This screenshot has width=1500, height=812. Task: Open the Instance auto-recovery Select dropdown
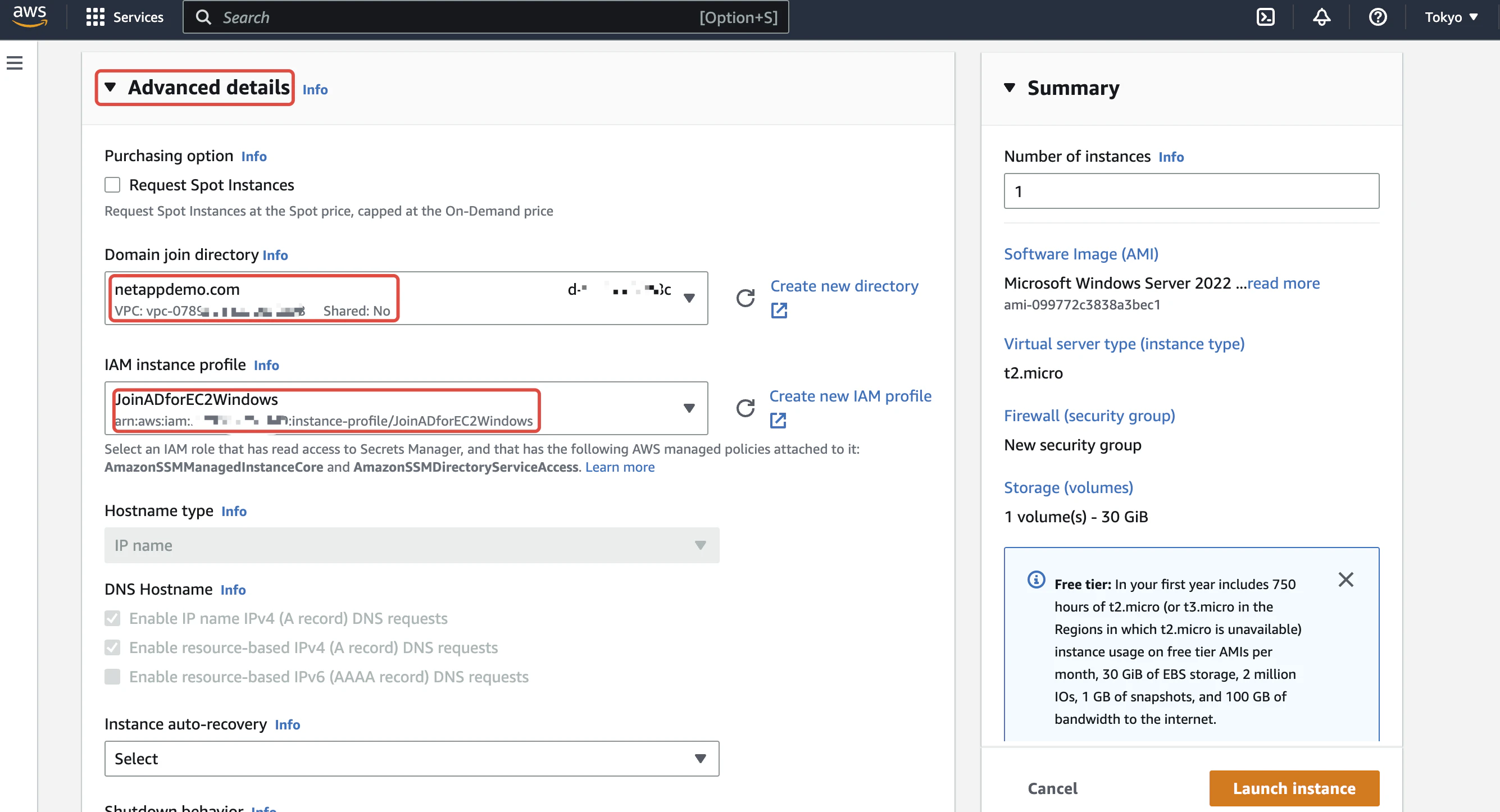412,759
